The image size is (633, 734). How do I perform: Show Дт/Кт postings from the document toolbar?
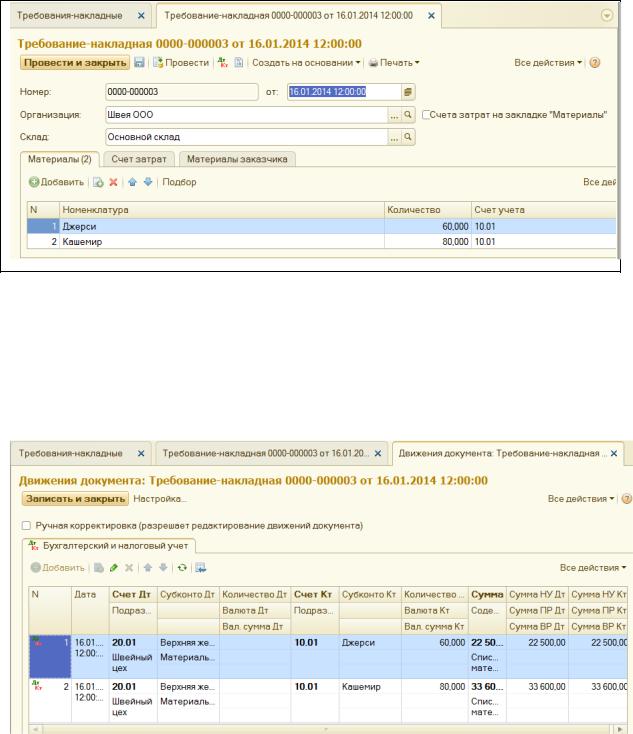pyautogui.click(x=223, y=63)
